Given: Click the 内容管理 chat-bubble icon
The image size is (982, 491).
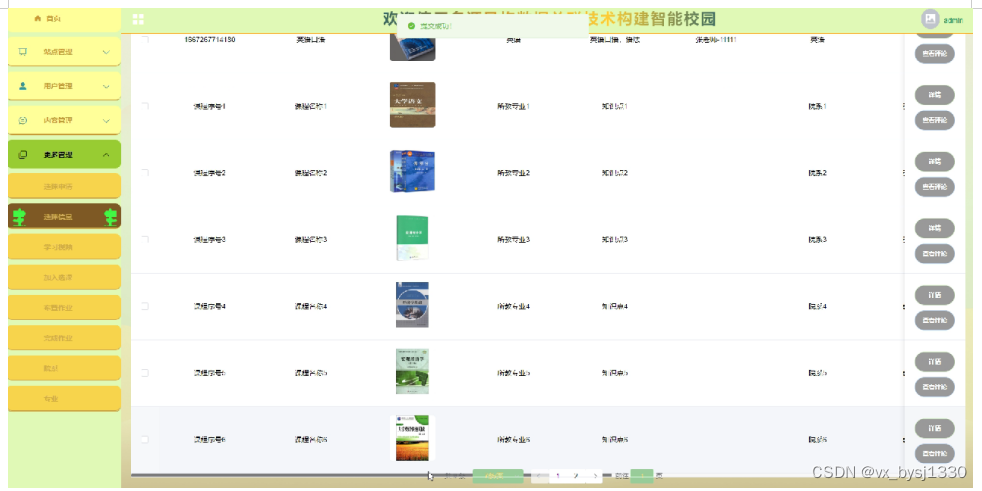Looking at the screenshot, I should pos(23,120).
